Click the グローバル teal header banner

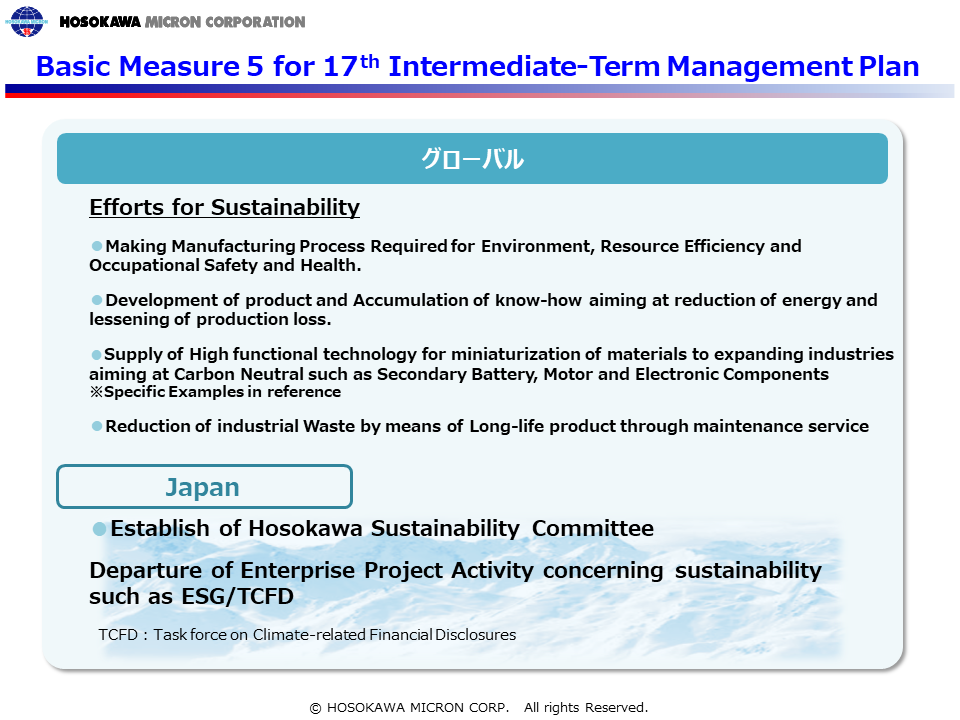click(472, 159)
